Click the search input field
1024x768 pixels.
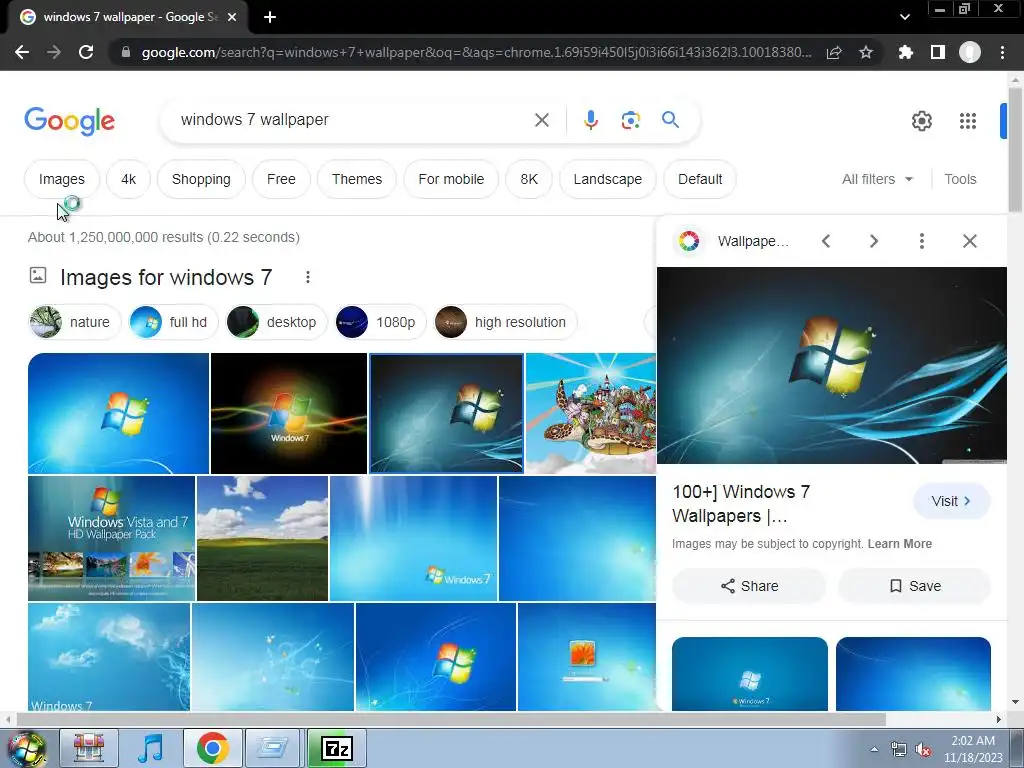(353, 120)
